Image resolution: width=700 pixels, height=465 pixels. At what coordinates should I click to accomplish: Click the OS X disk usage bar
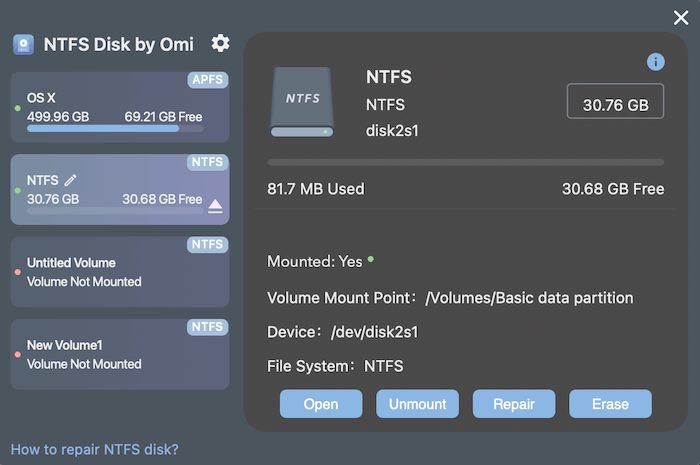115,129
